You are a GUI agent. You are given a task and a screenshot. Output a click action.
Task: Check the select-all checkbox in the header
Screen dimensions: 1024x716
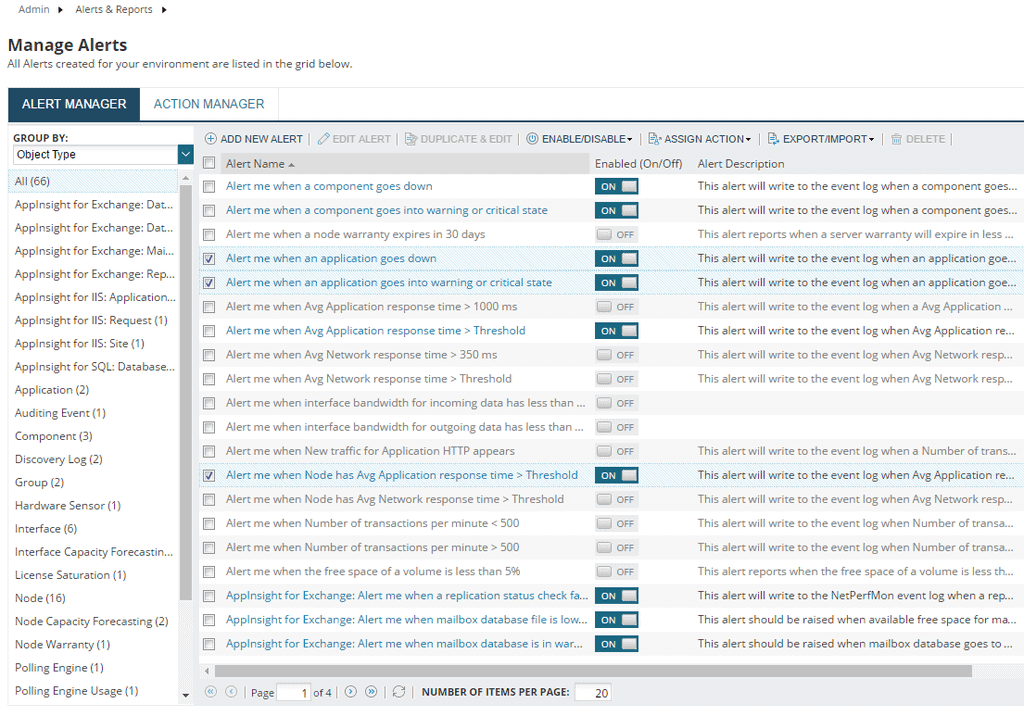pyautogui.click(x=209, y=162)
